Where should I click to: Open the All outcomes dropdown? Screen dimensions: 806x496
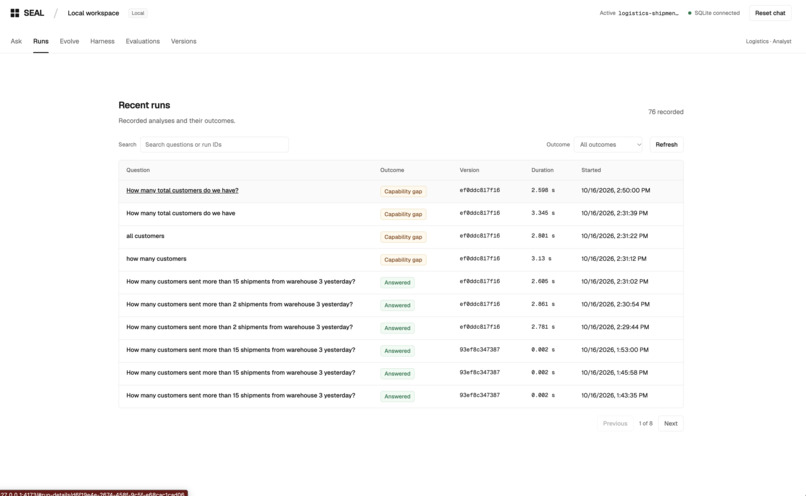609,144
